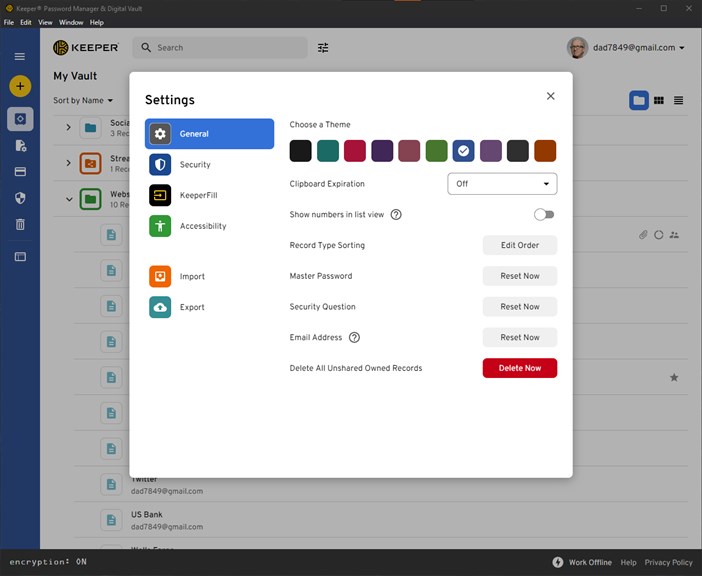The image size is (702, 576).
Task: Choose the orange theme swatch
Action: coord(545,150)
